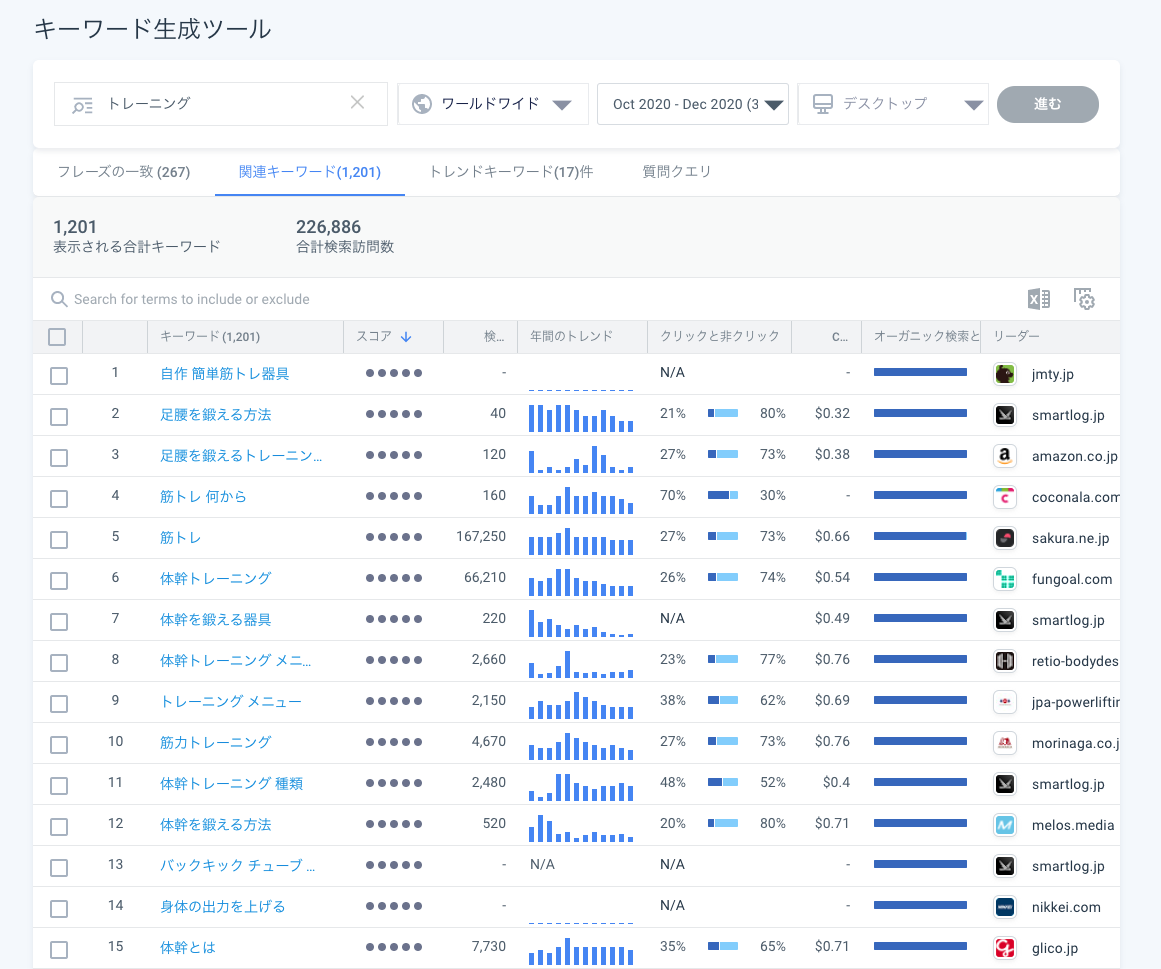Screen dimensions: 1161x969
Task: Click the クリックと非クリック column header
Action: click(720, 336)
